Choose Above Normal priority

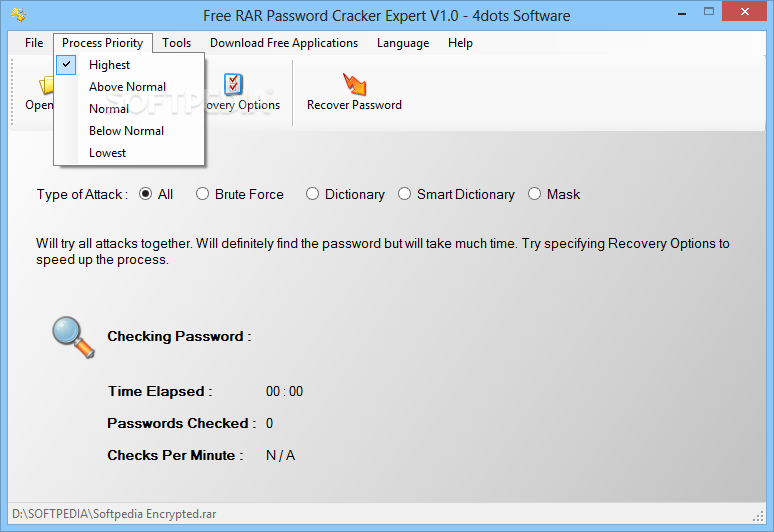129,87
